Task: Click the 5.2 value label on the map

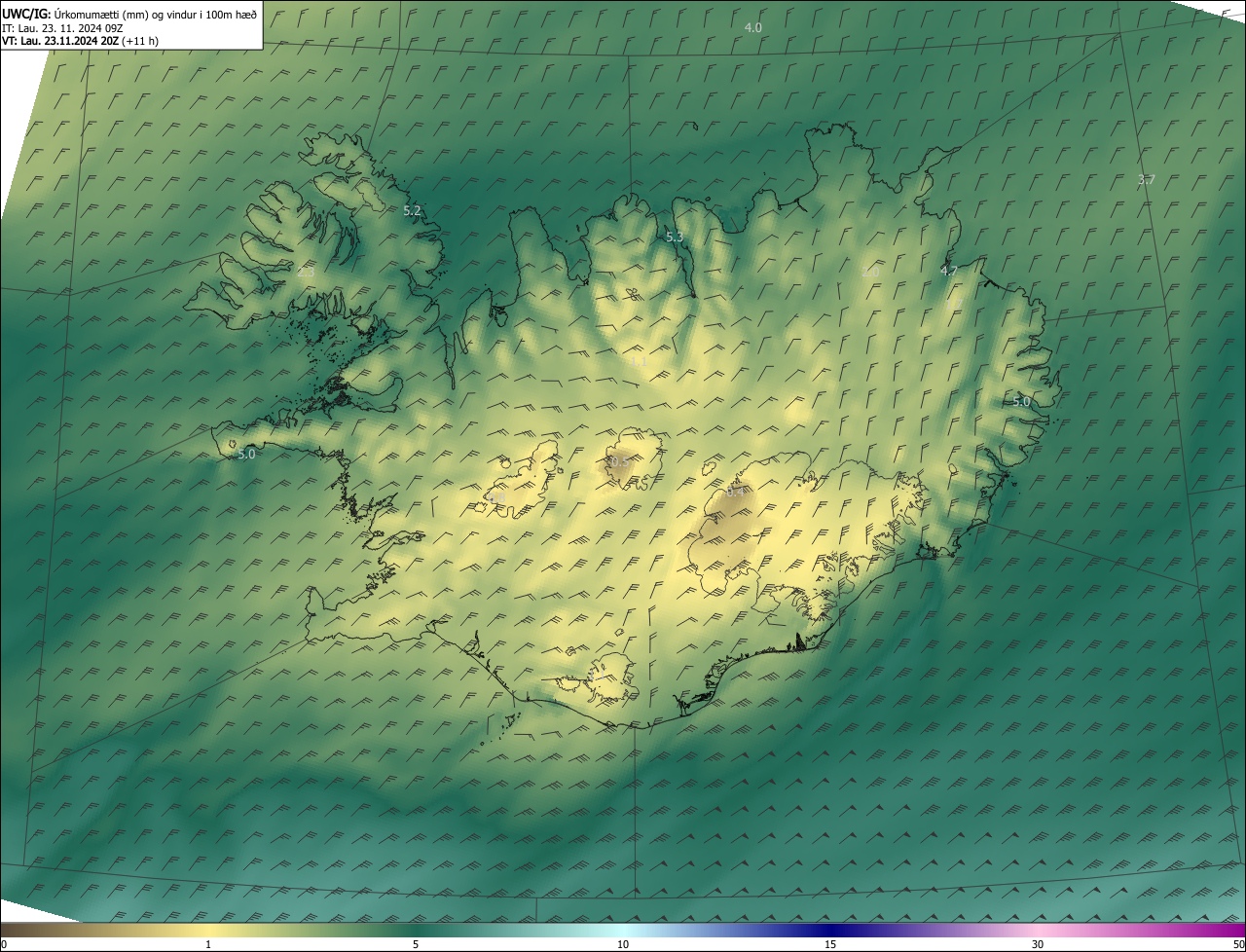Action: tap(412, 210)
